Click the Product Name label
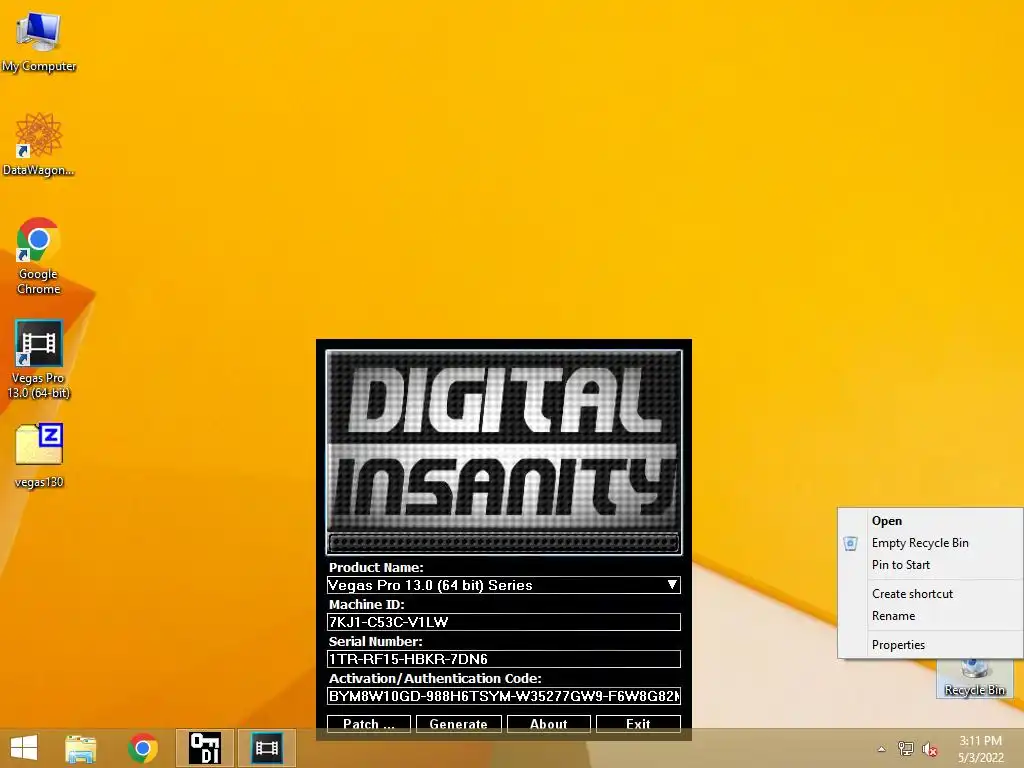This screenshot has width=1024, height=768. coord(376,568)
